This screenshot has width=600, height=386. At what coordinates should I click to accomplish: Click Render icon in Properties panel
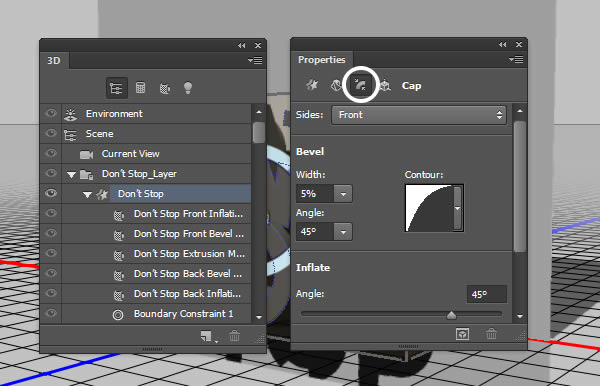[x=463, y=334]
